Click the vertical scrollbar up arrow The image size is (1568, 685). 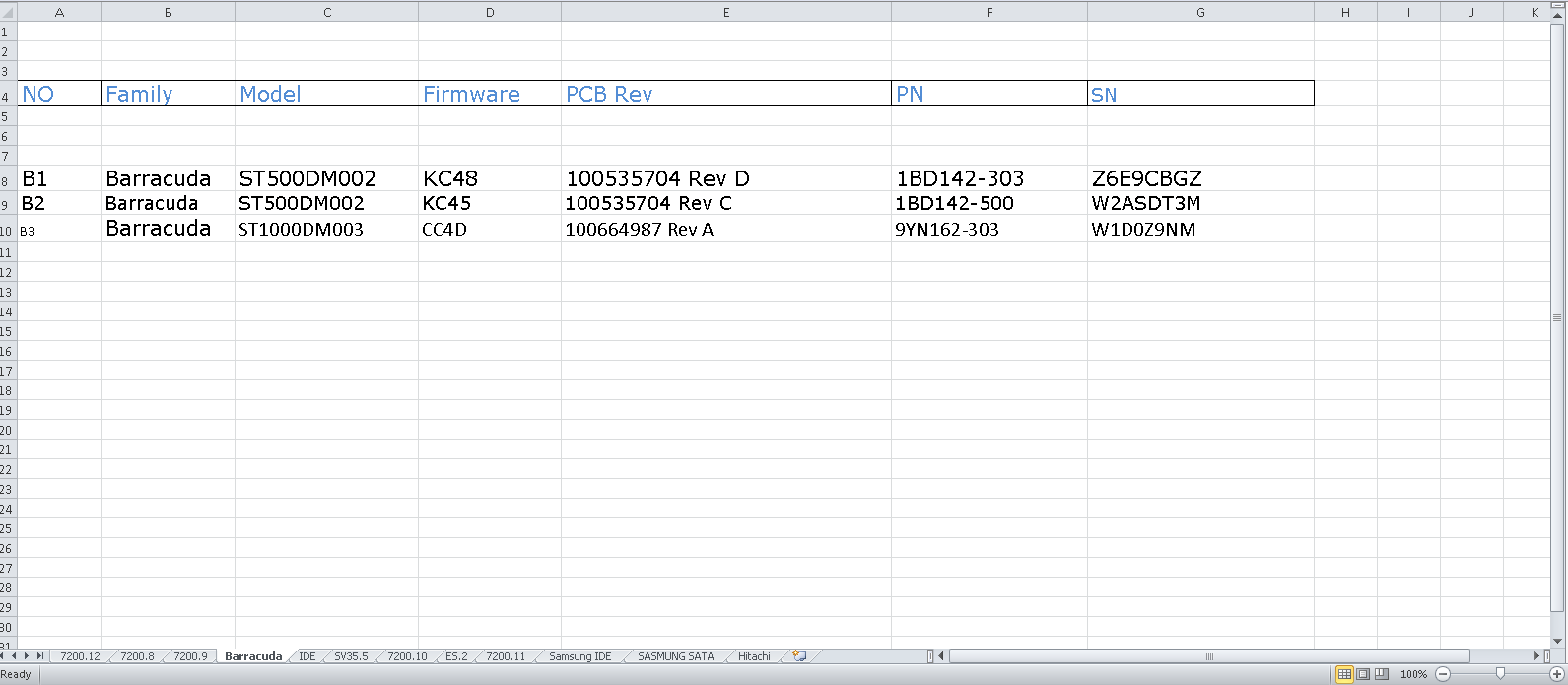point(1558,16)
